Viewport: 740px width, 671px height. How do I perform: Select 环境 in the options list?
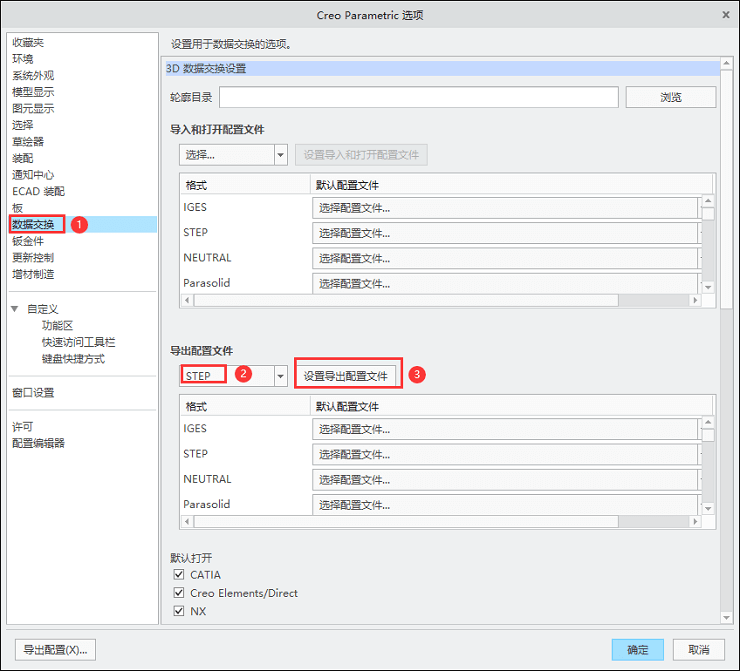click(23, 59)
